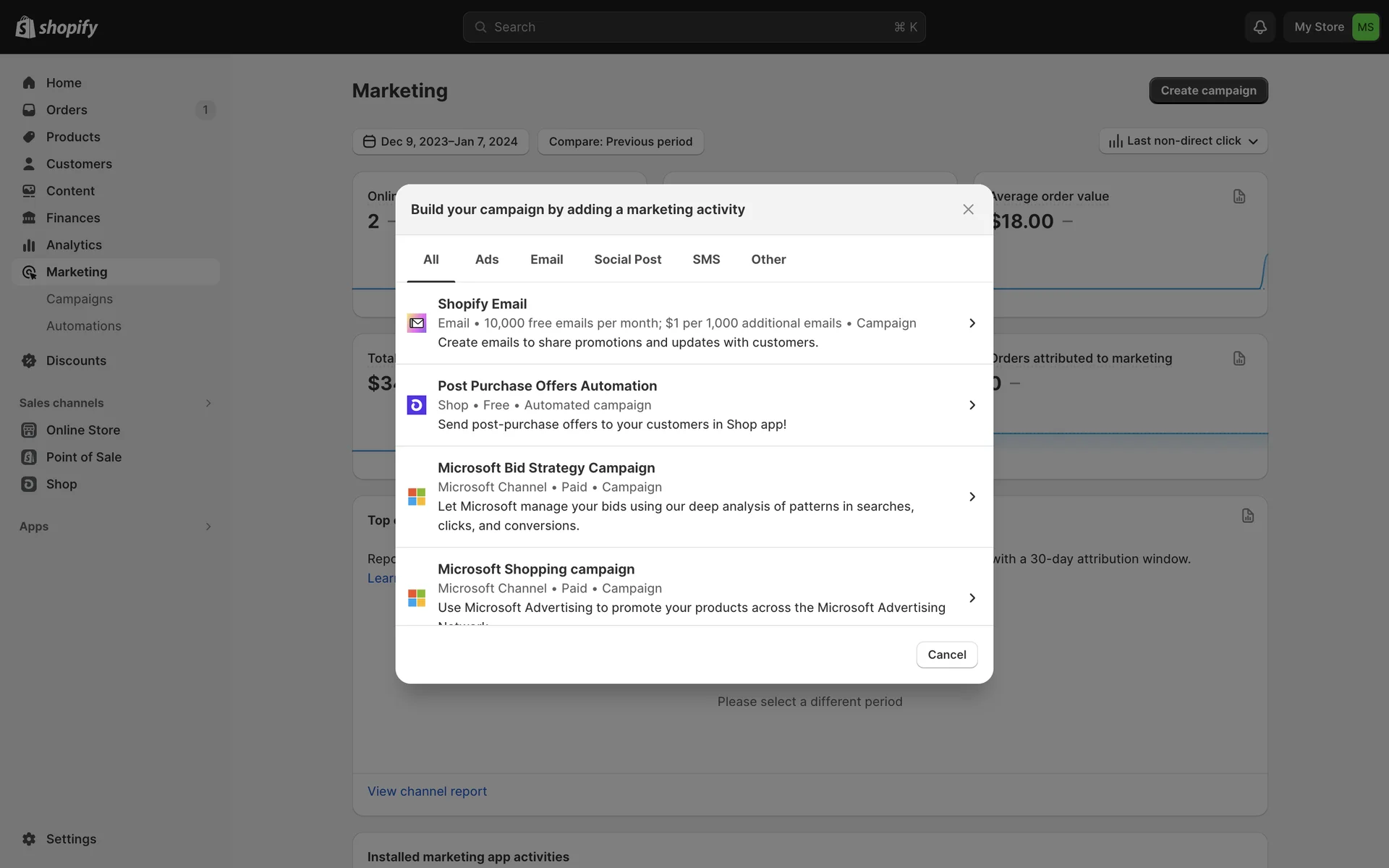Open the Last non-direct click dropdown
The width and height of the screenshot is (1389, 868).
pos(1183,141)
